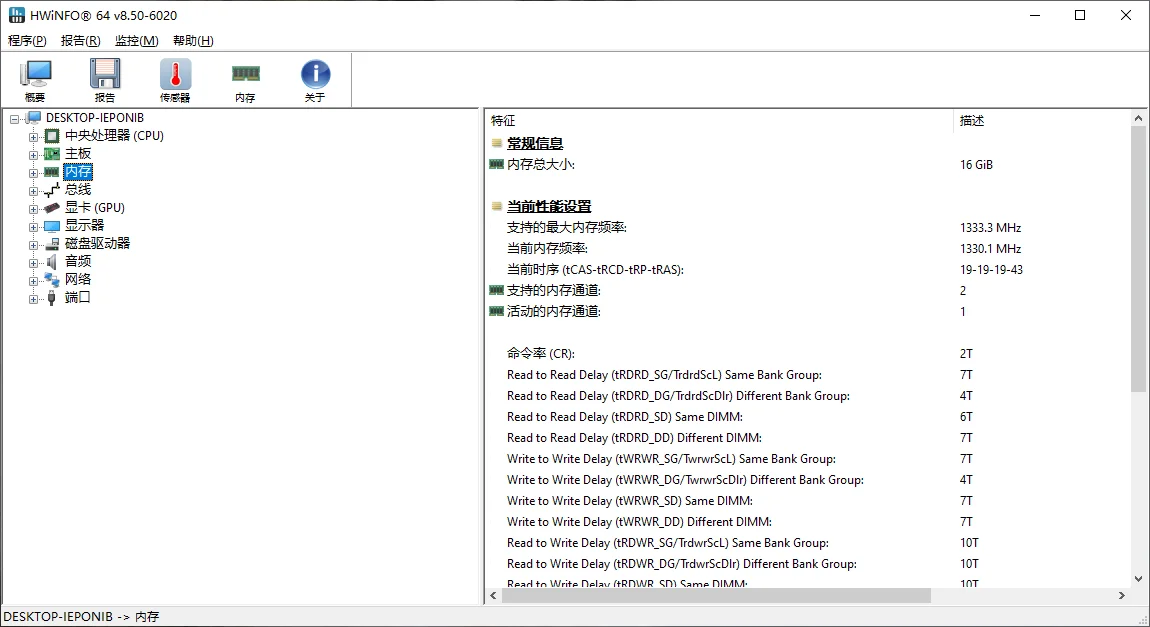The image size is (1150, 627).
Task: Select 网络 in the tree
Action: coord(78,279)
